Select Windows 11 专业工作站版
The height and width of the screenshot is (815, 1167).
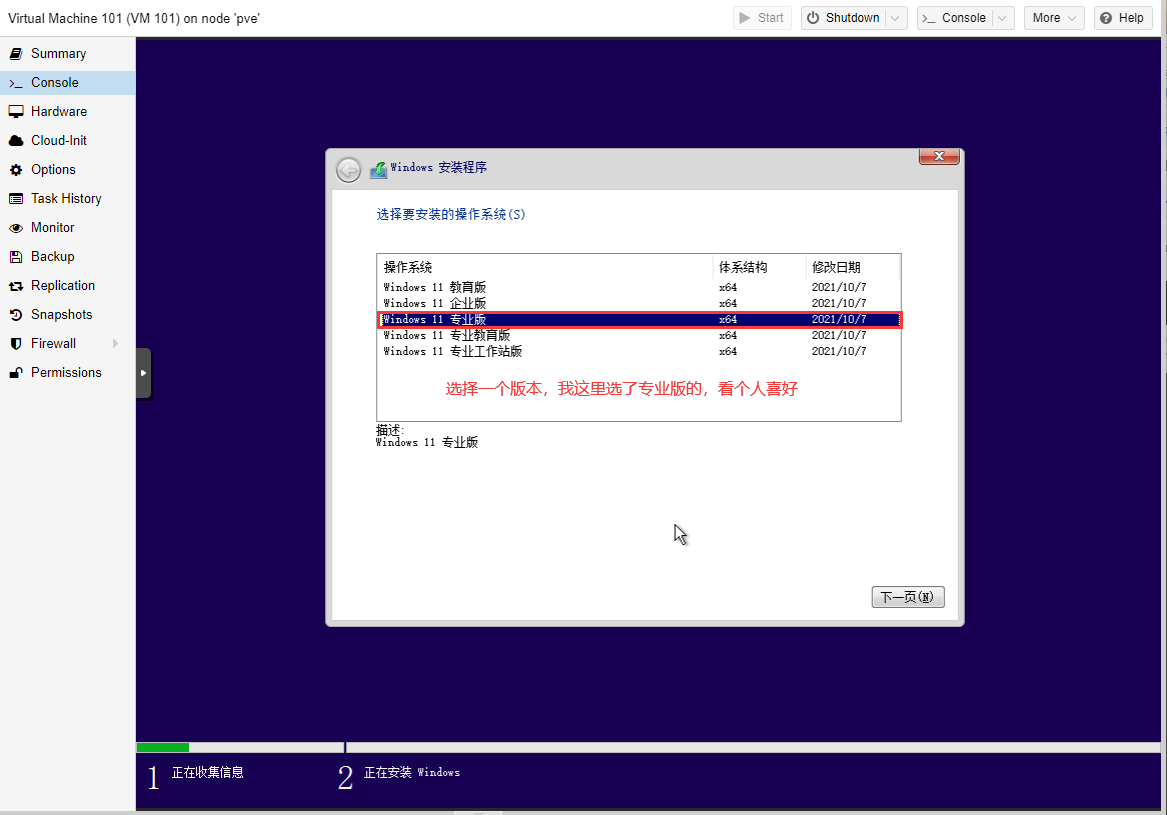click(x=639, y=351)
